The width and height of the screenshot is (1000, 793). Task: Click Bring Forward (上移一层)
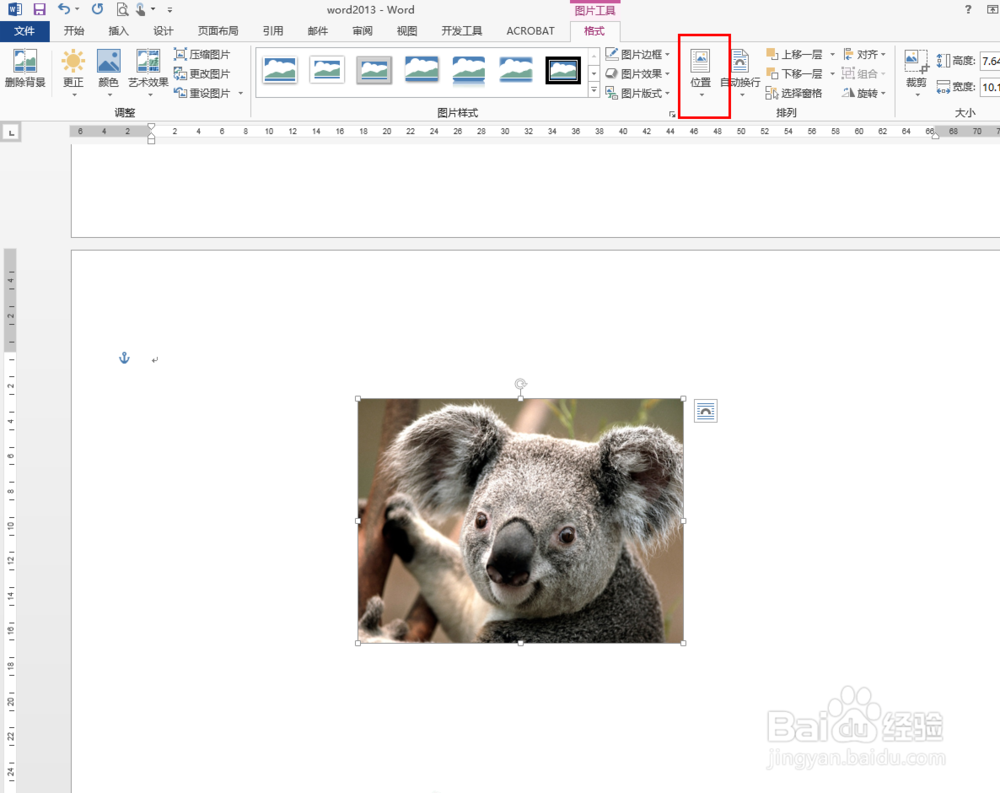795,54
